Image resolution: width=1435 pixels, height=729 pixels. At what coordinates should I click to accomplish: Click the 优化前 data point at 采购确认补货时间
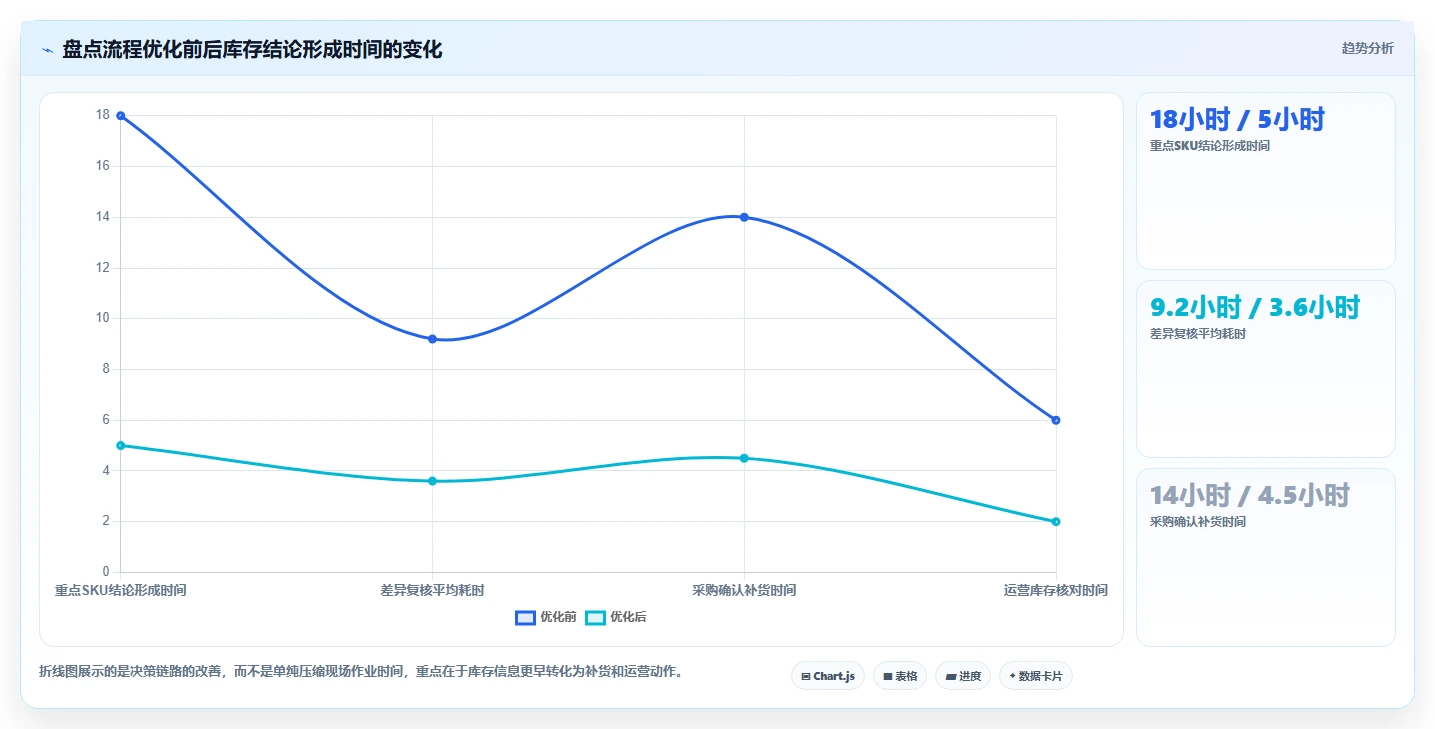coord(744,217)
